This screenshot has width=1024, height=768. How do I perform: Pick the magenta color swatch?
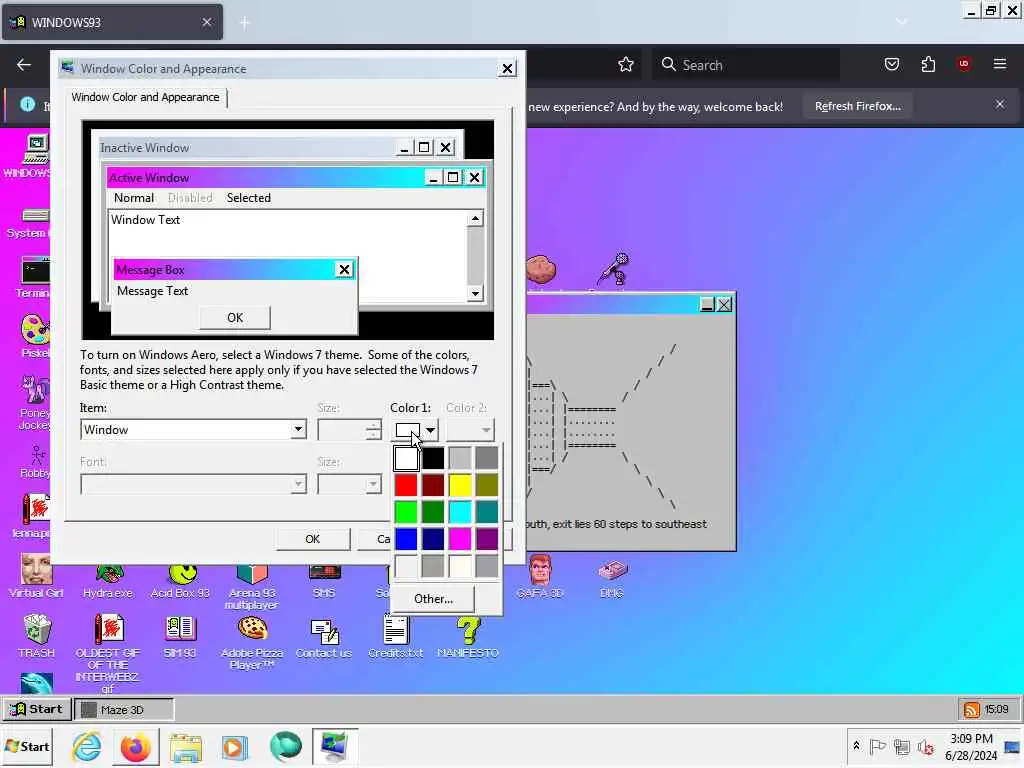[x=460, y=539]
